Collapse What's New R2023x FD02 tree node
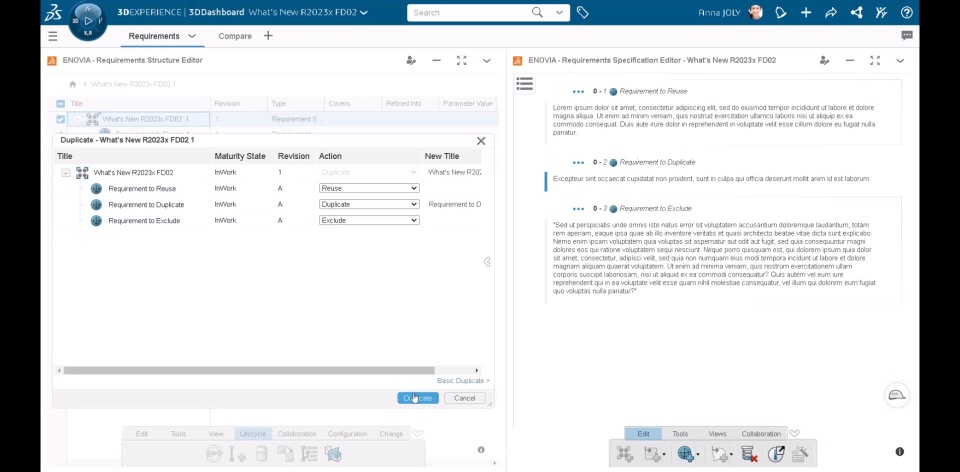 (66, 173)
